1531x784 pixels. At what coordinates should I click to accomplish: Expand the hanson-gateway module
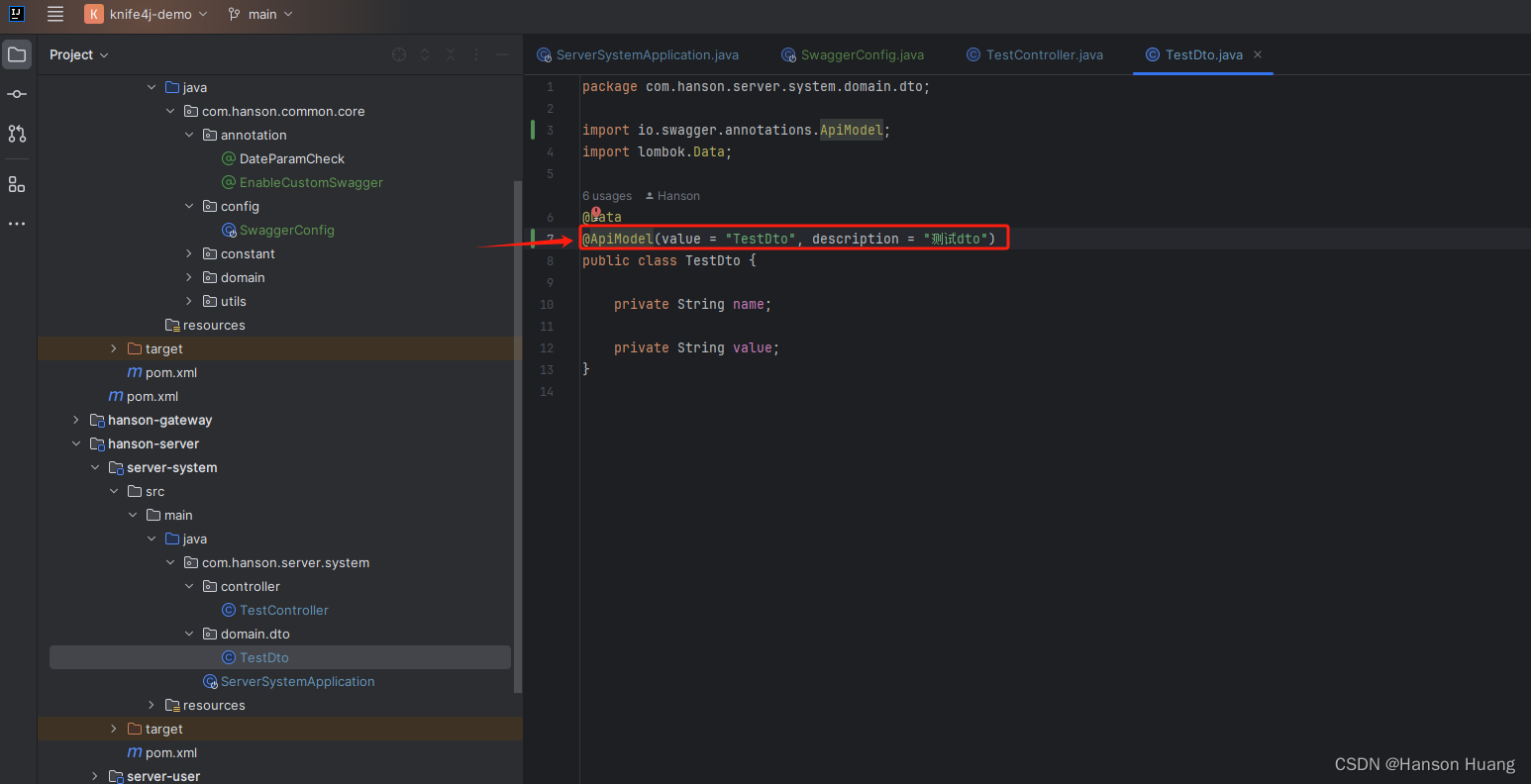coord(76,420)
